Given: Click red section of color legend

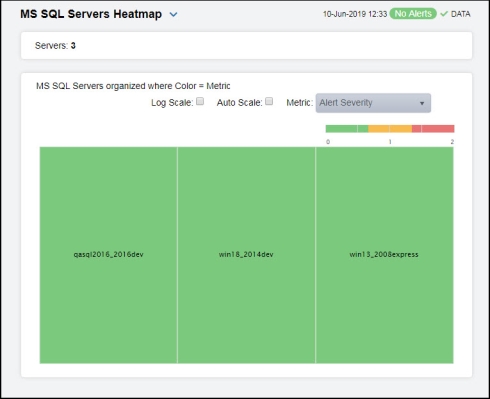Looking at the screenshot, I should coord(433,129).
